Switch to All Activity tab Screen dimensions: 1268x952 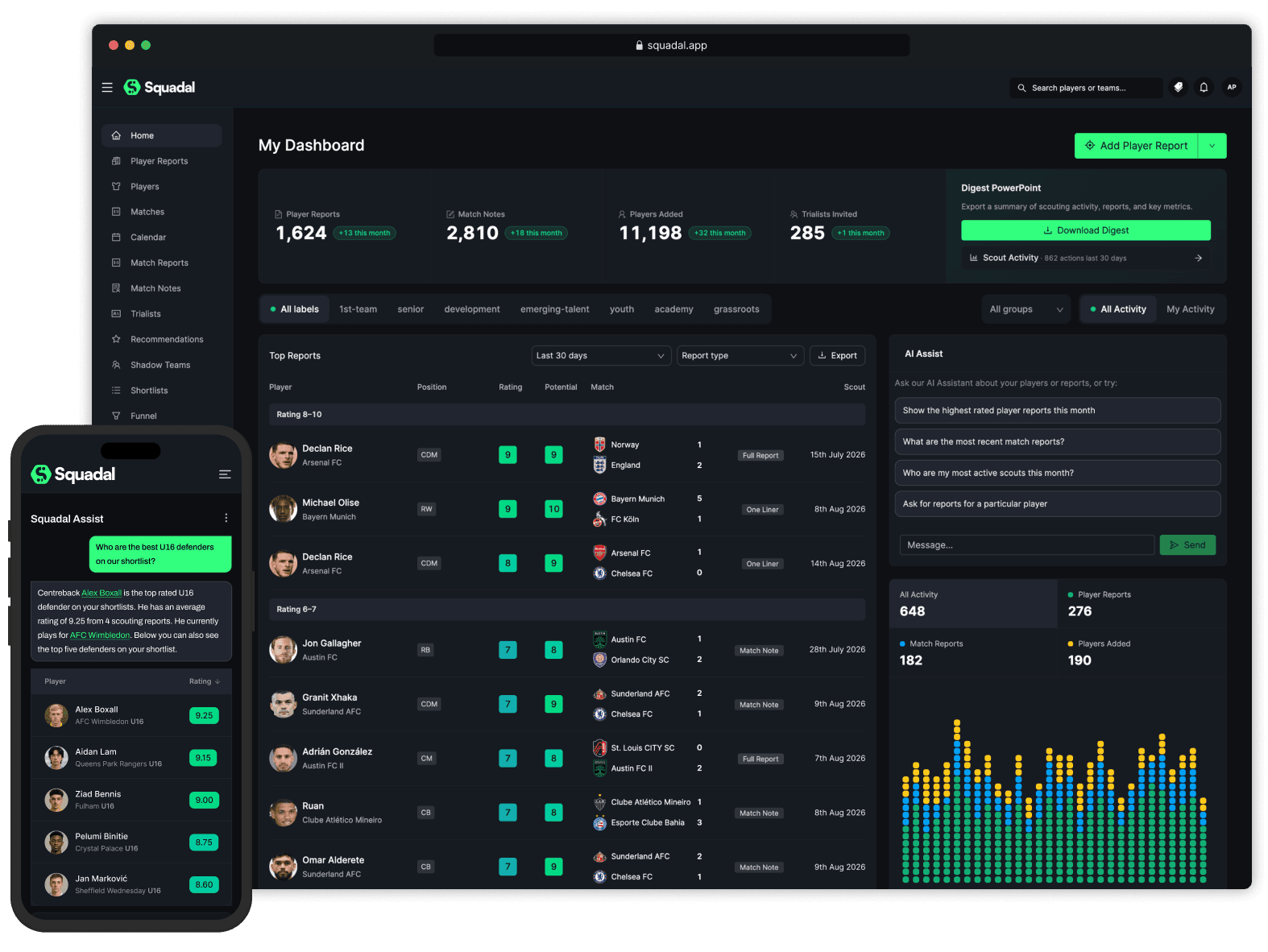pos(1118,309)
